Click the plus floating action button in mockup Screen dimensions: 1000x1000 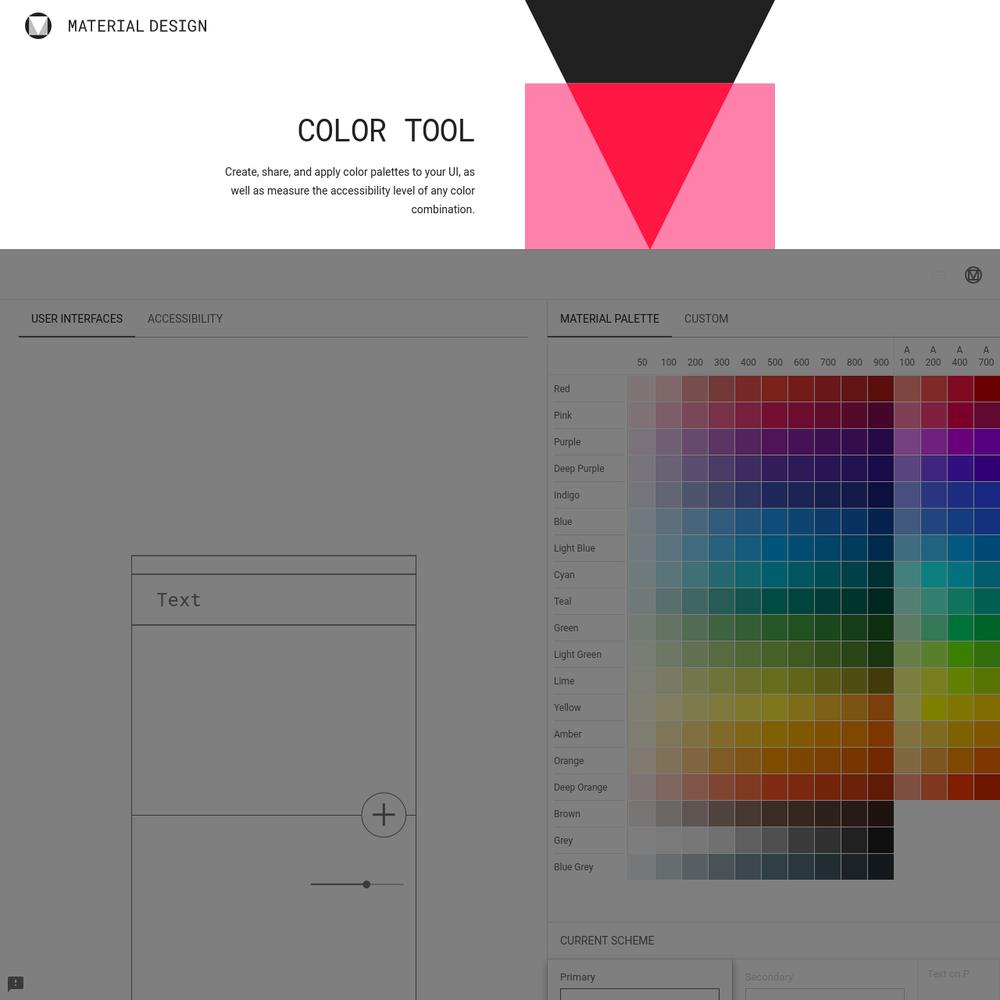point(383,814)
